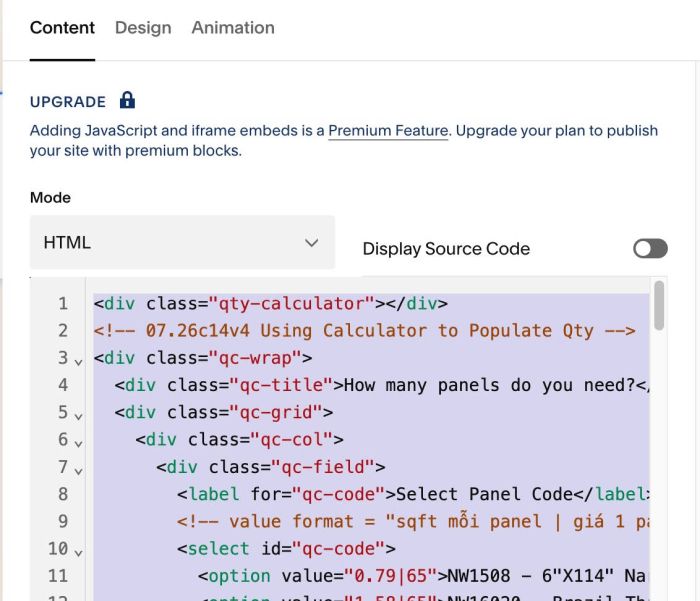This screenshot has width=700, height=601.
Task: Click the Display Source Code label
Action: (x=446, y=249)
